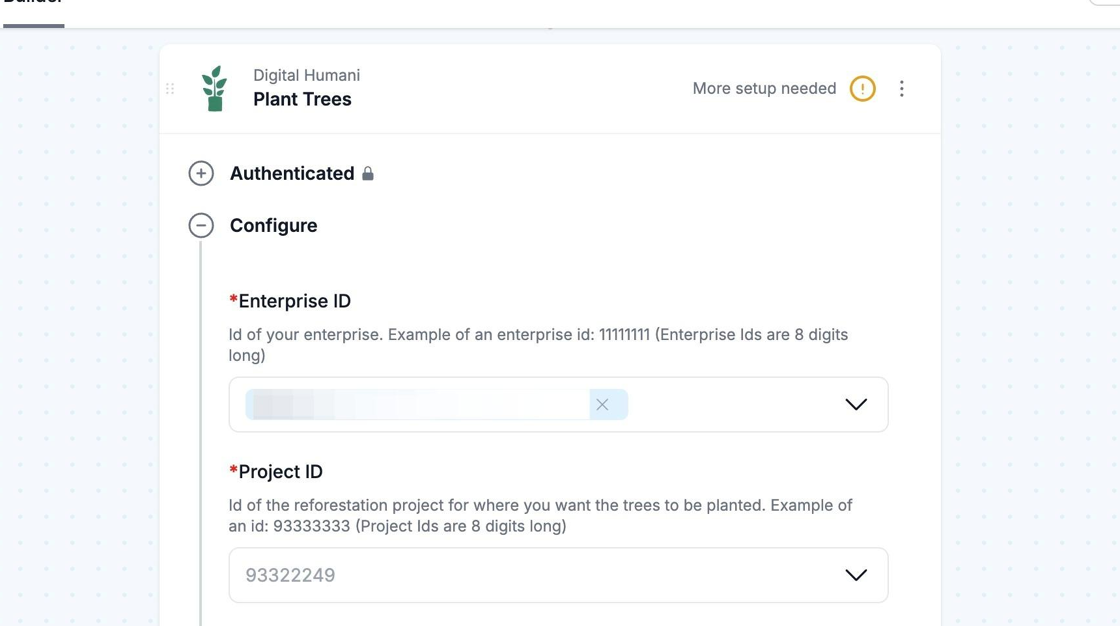Click the Configure section heading
This screenshot has height=626, width=1120.
pos(273,226)
